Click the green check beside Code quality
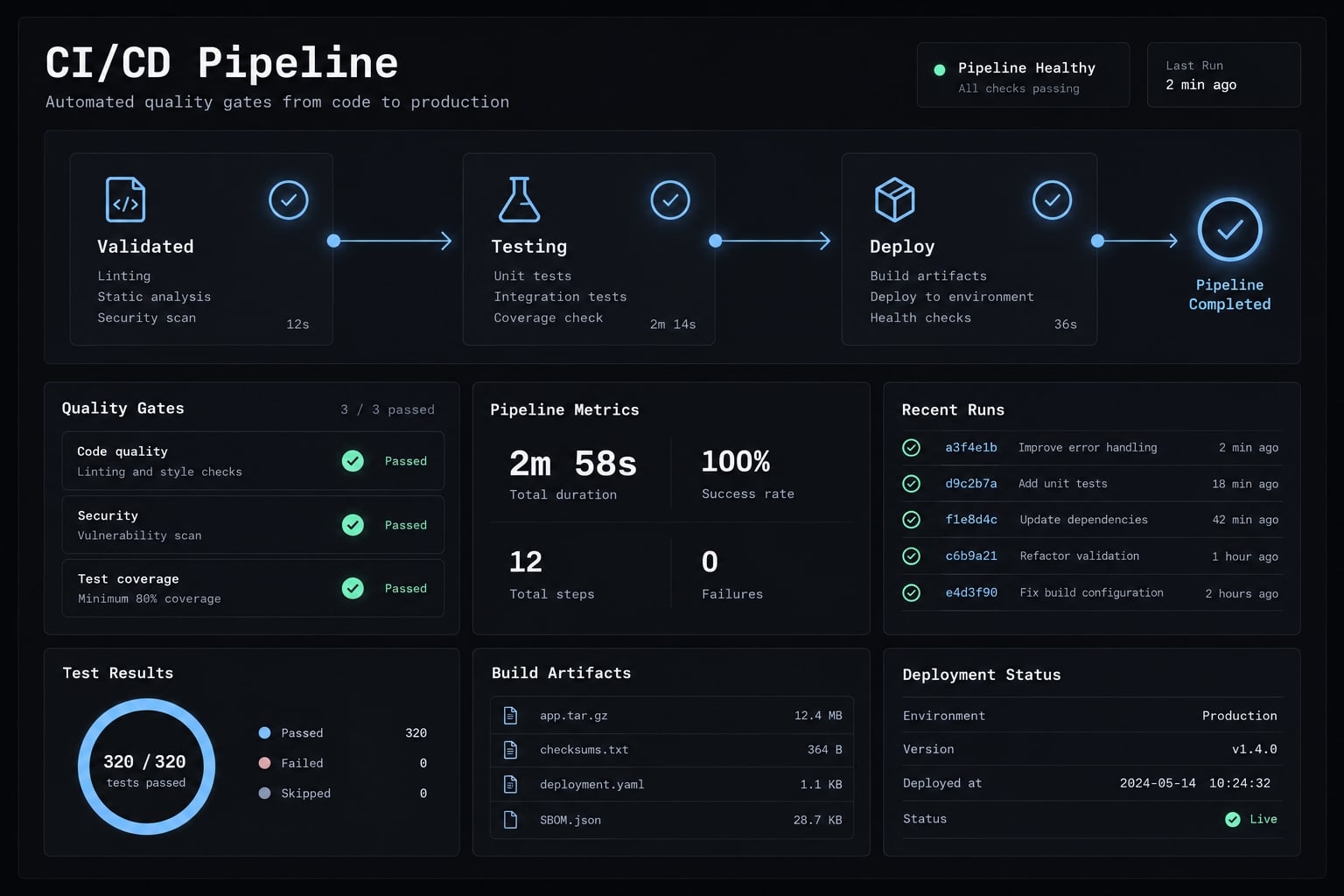 [x=353, y=460]
